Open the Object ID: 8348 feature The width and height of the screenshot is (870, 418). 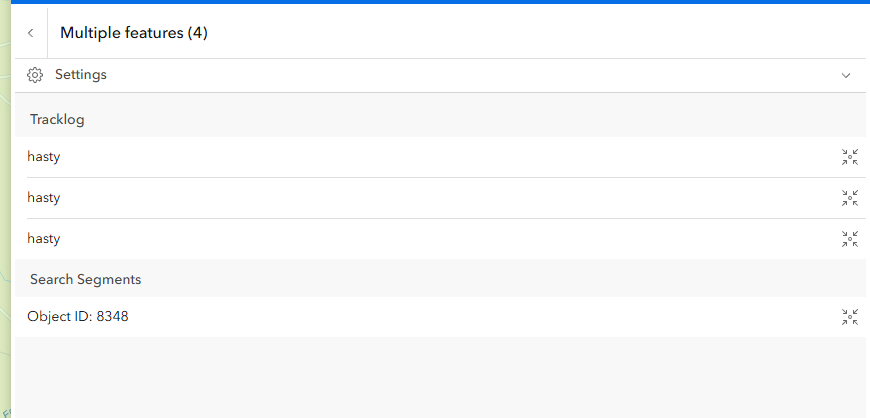[x=78, y=317]
